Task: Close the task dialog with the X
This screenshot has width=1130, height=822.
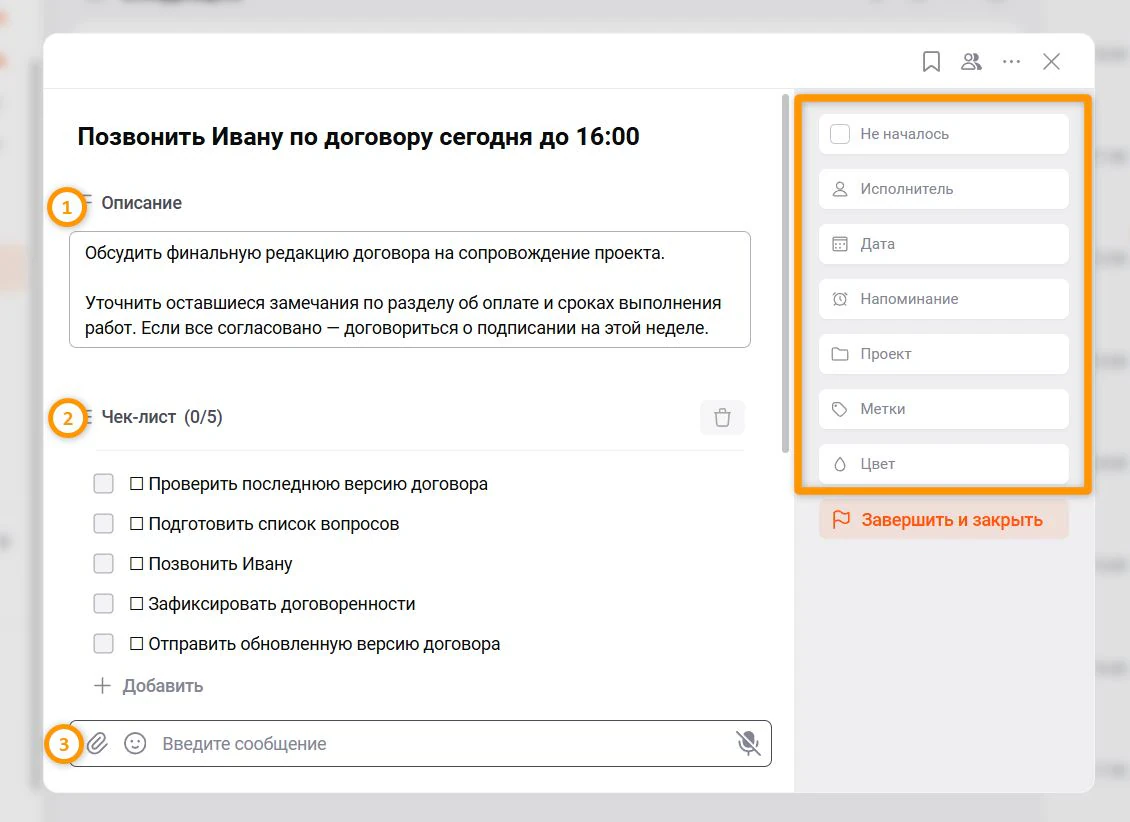Action: (1051, 61)
